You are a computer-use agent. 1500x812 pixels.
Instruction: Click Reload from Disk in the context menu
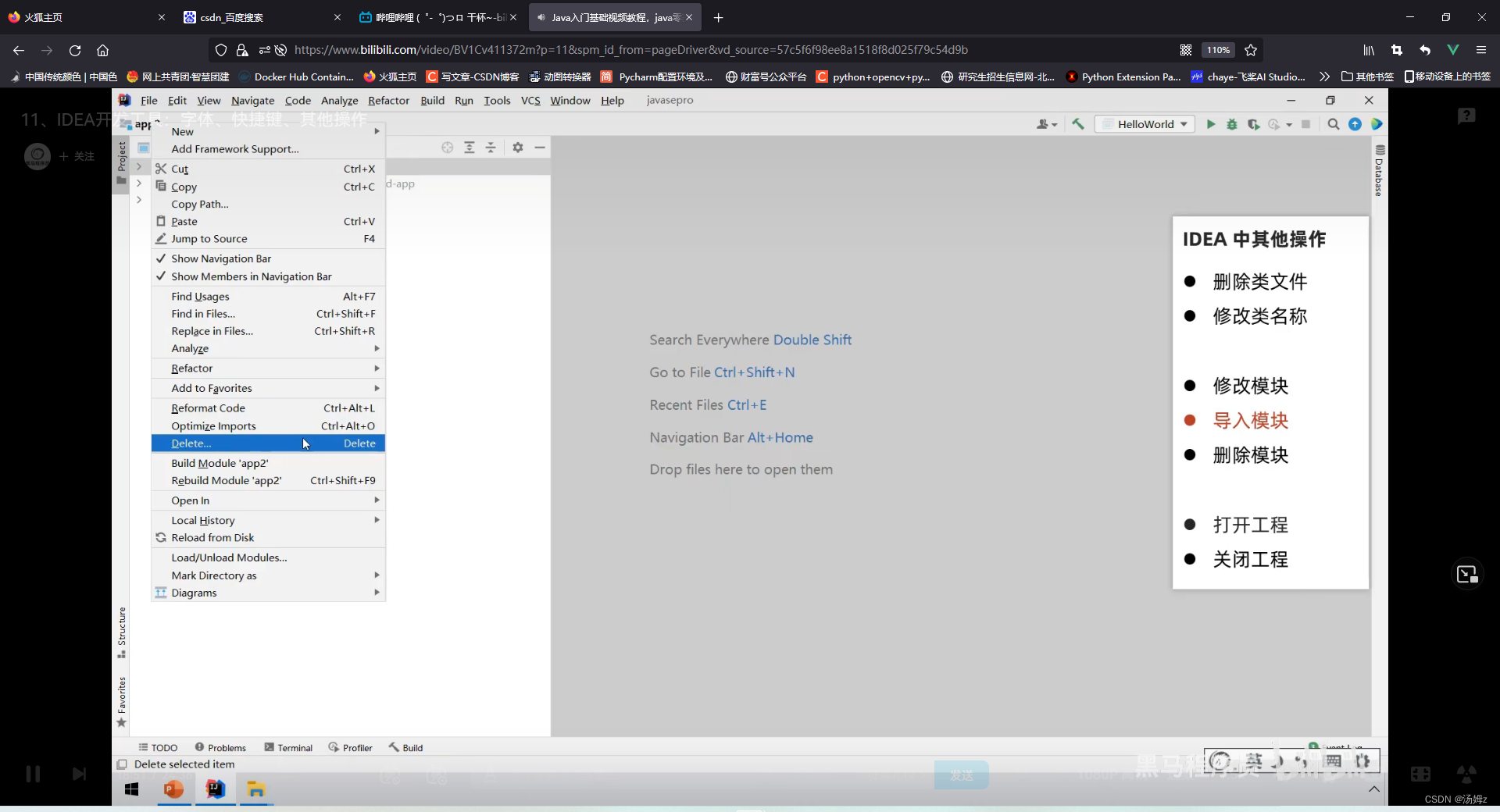(x=268, y=537)
